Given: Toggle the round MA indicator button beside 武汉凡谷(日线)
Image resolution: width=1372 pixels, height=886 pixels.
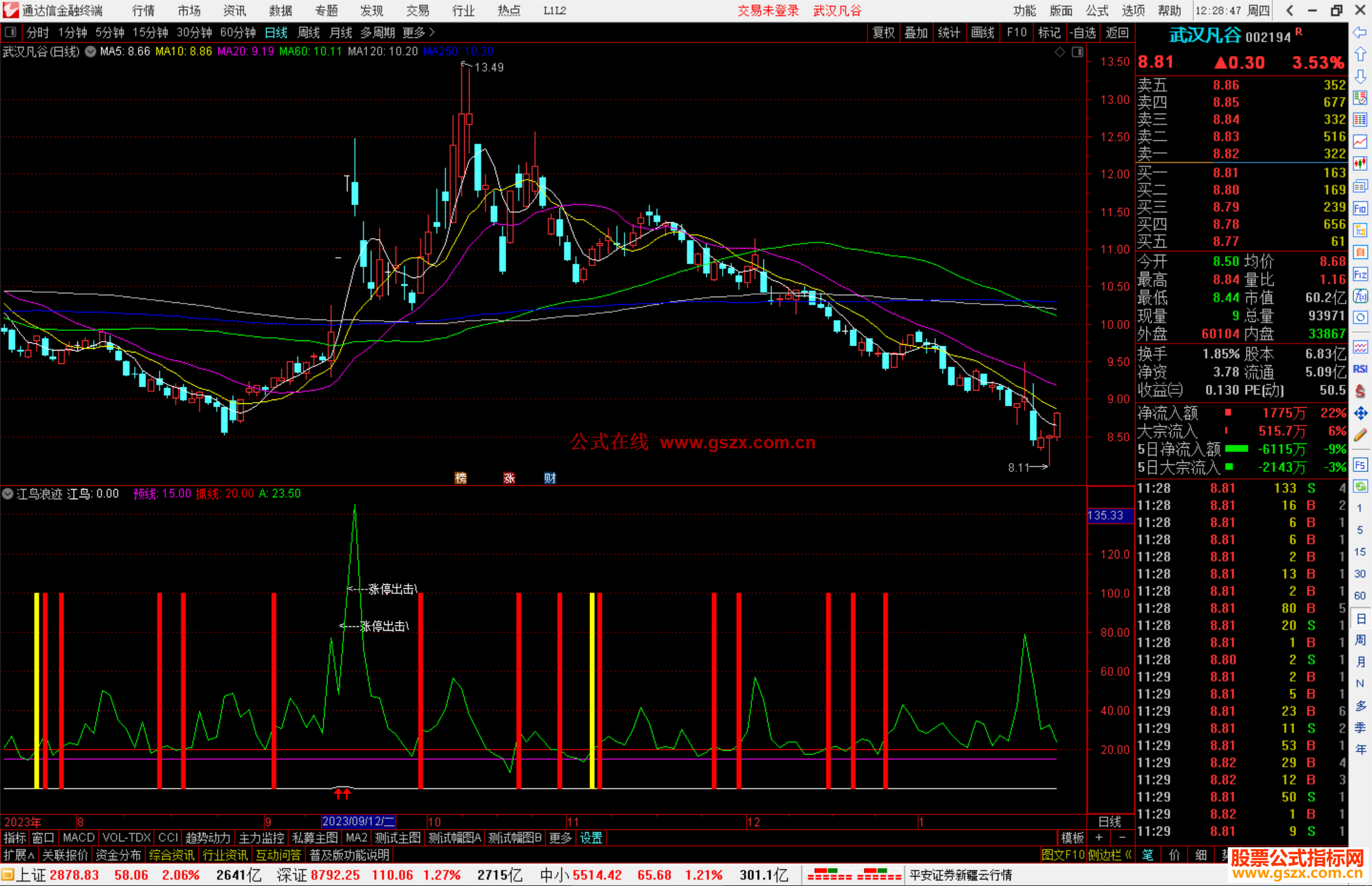Looking at the screenshot, I should [90, 51].
